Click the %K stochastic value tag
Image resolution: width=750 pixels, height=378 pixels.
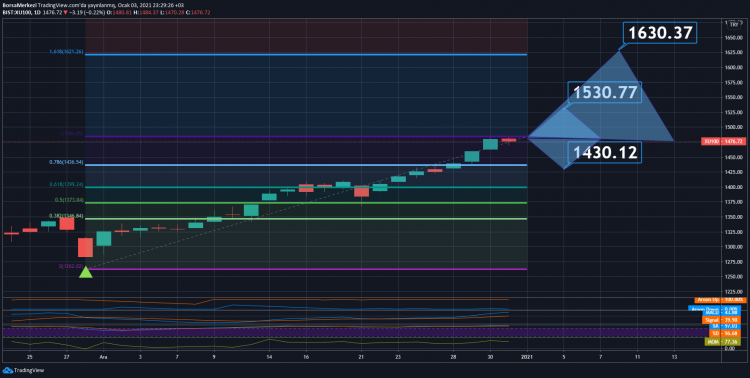pyautogui.click(x=725, y=326)
